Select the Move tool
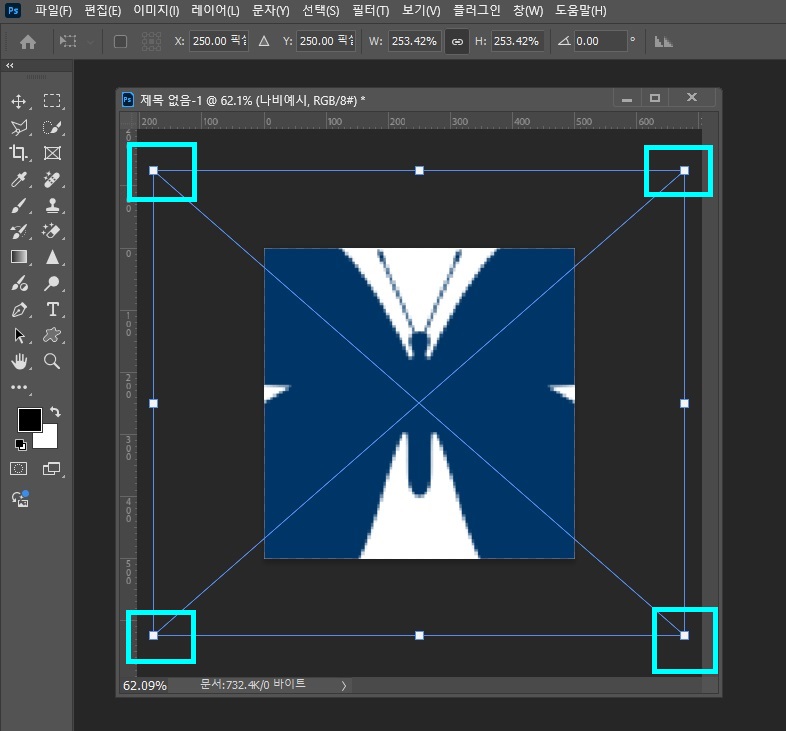Viewport: 786px width, 731px height. (19, 101)
